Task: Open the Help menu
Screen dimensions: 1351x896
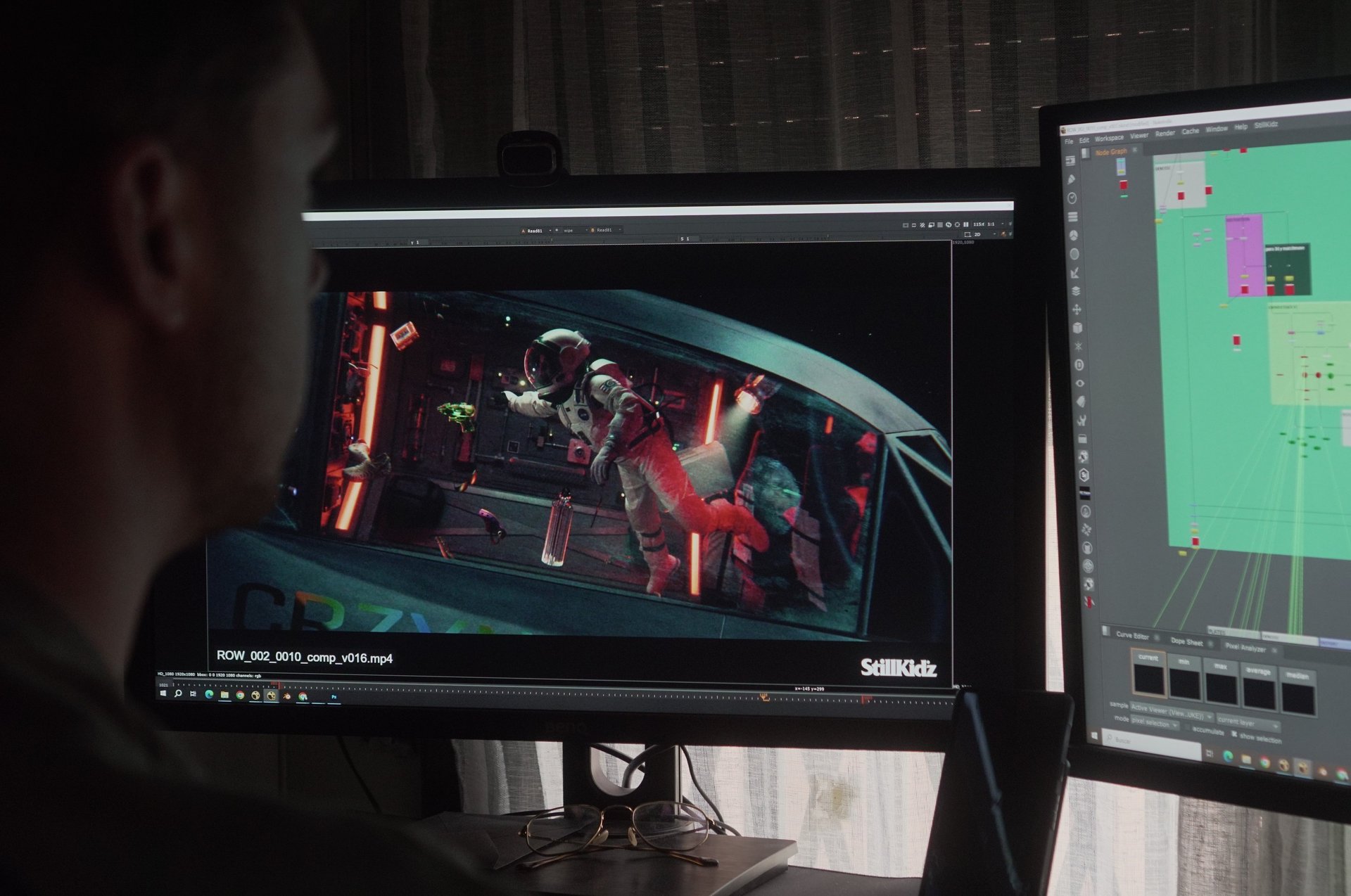Action: [1241, 127]
